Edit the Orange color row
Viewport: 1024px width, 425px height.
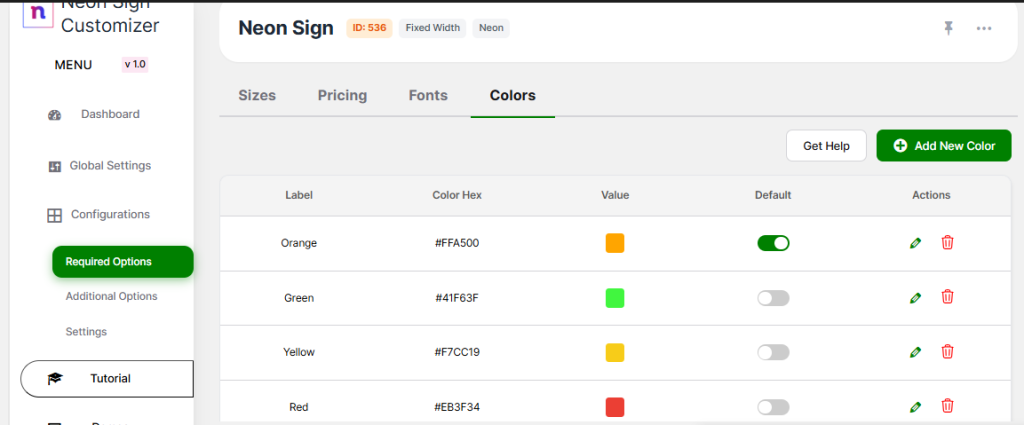pyautogui.click(x=915, y=243)
